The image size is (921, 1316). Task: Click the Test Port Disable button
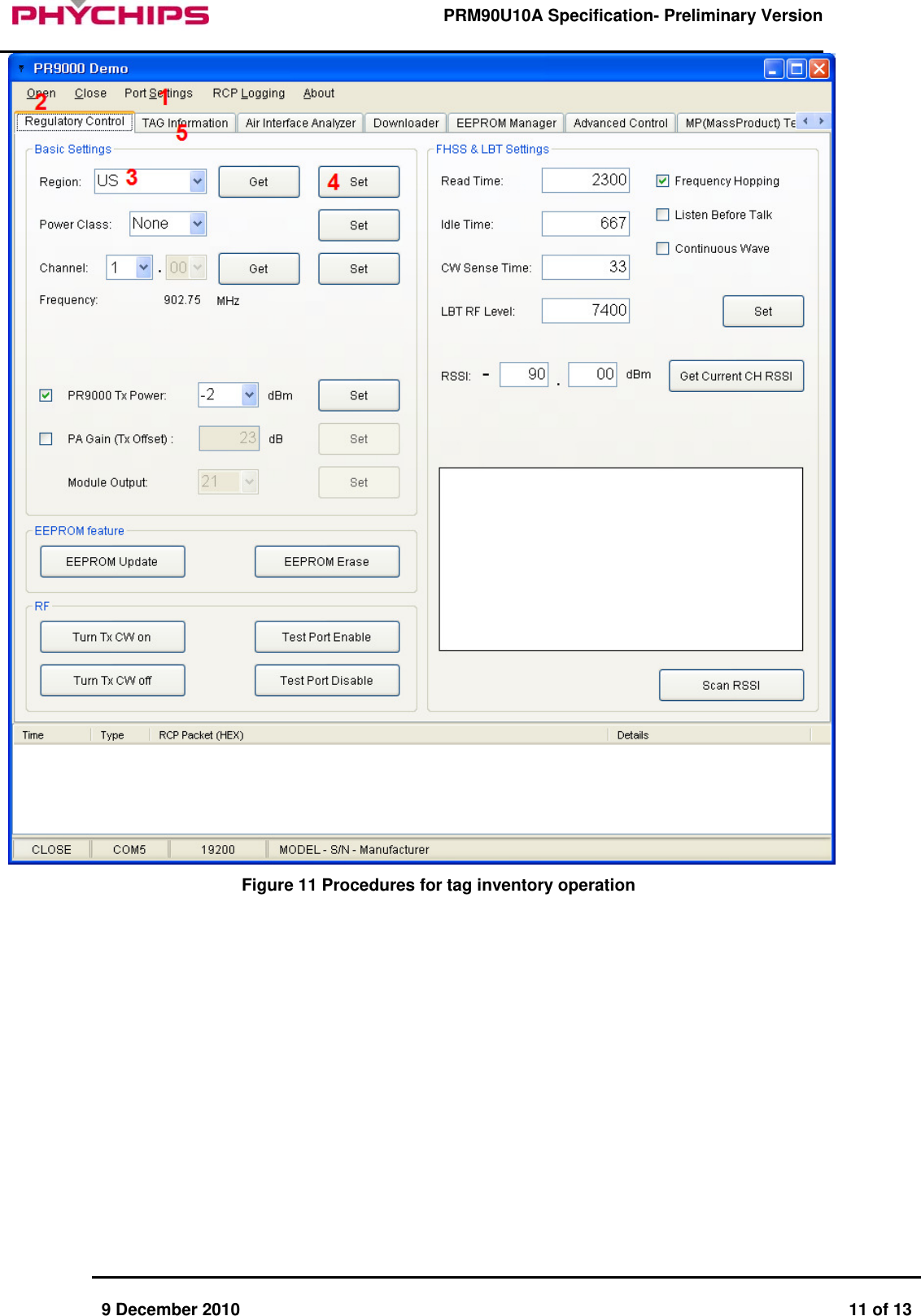pyautogui.click(x=327, y=681)
